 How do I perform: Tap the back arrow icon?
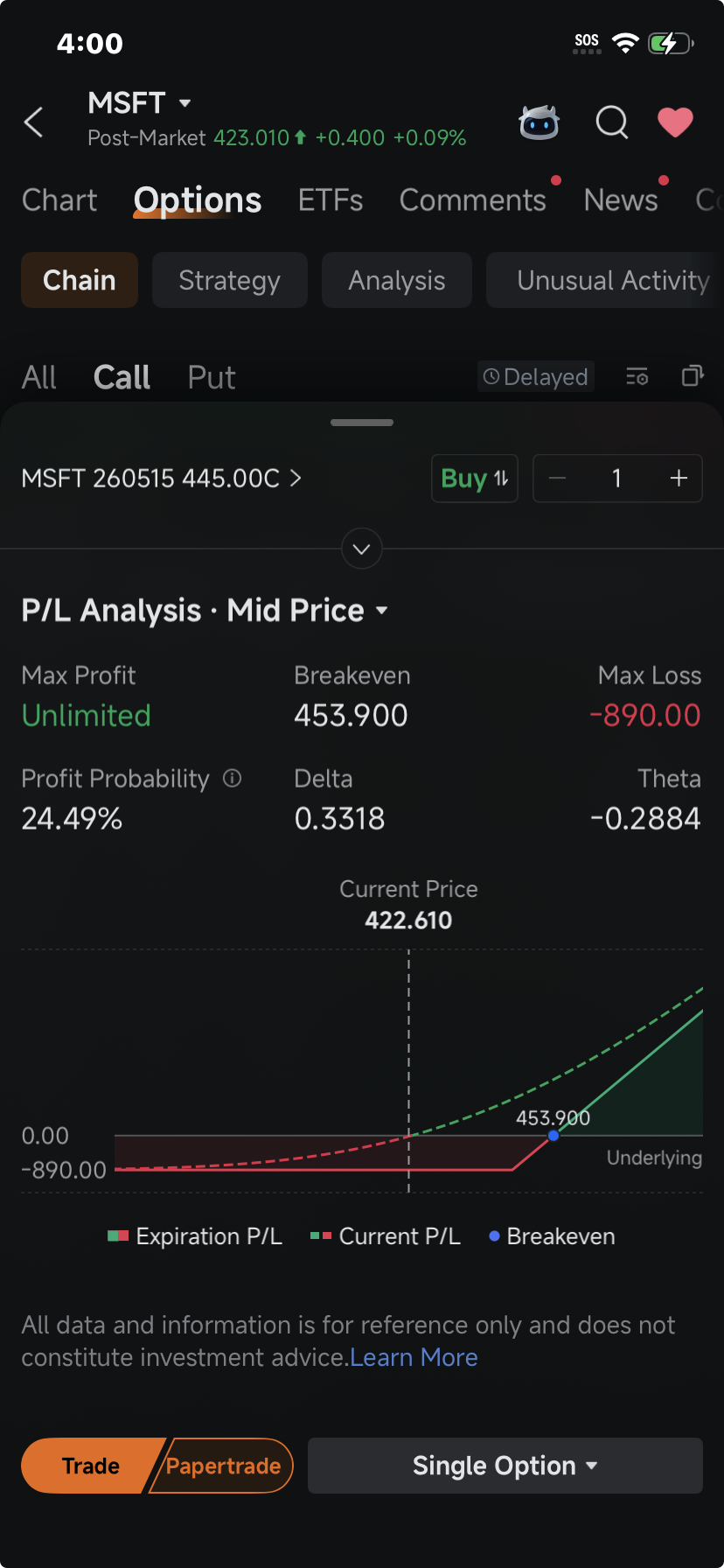pos(34,122)
